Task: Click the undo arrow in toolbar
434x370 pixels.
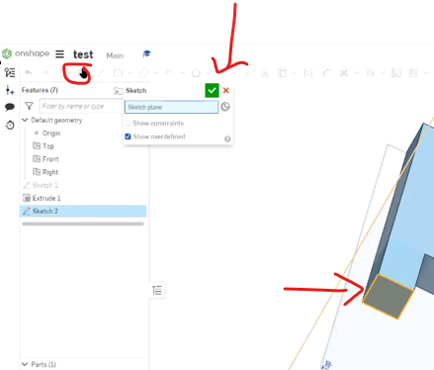Action: pyautogui.click(x=29, y=72)
